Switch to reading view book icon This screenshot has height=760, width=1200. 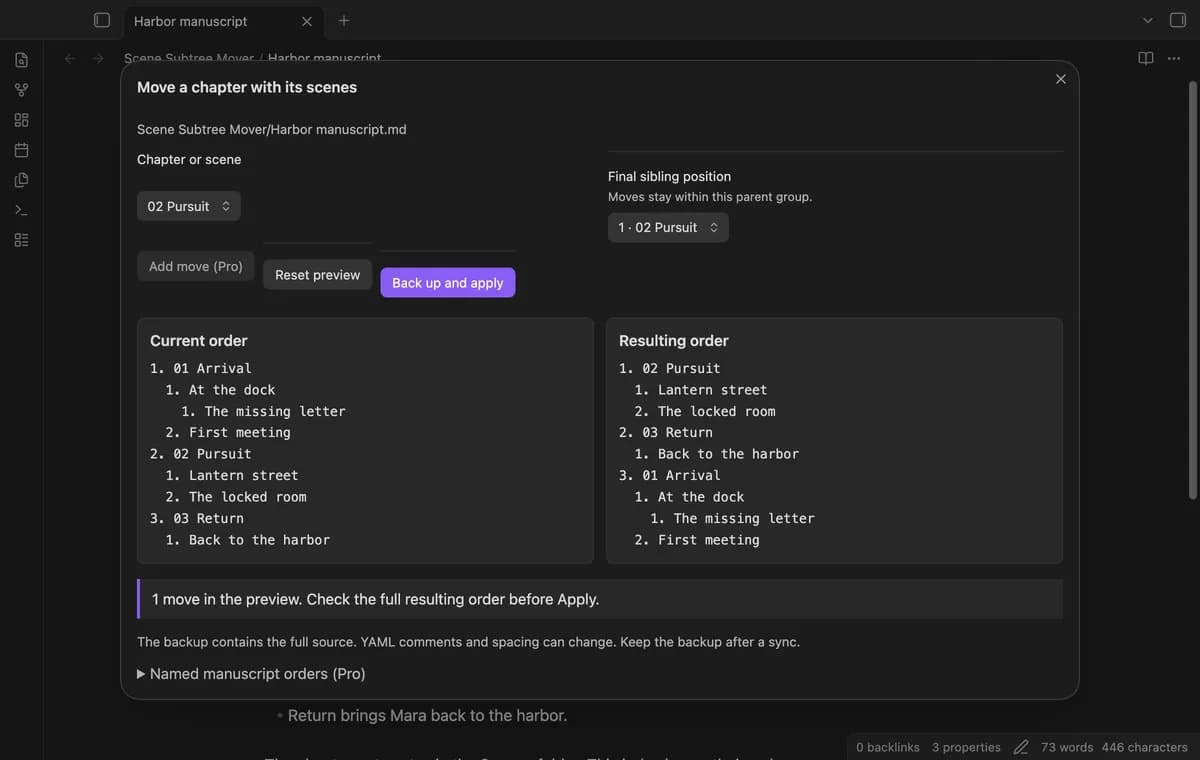click(x=1146, y=58)
